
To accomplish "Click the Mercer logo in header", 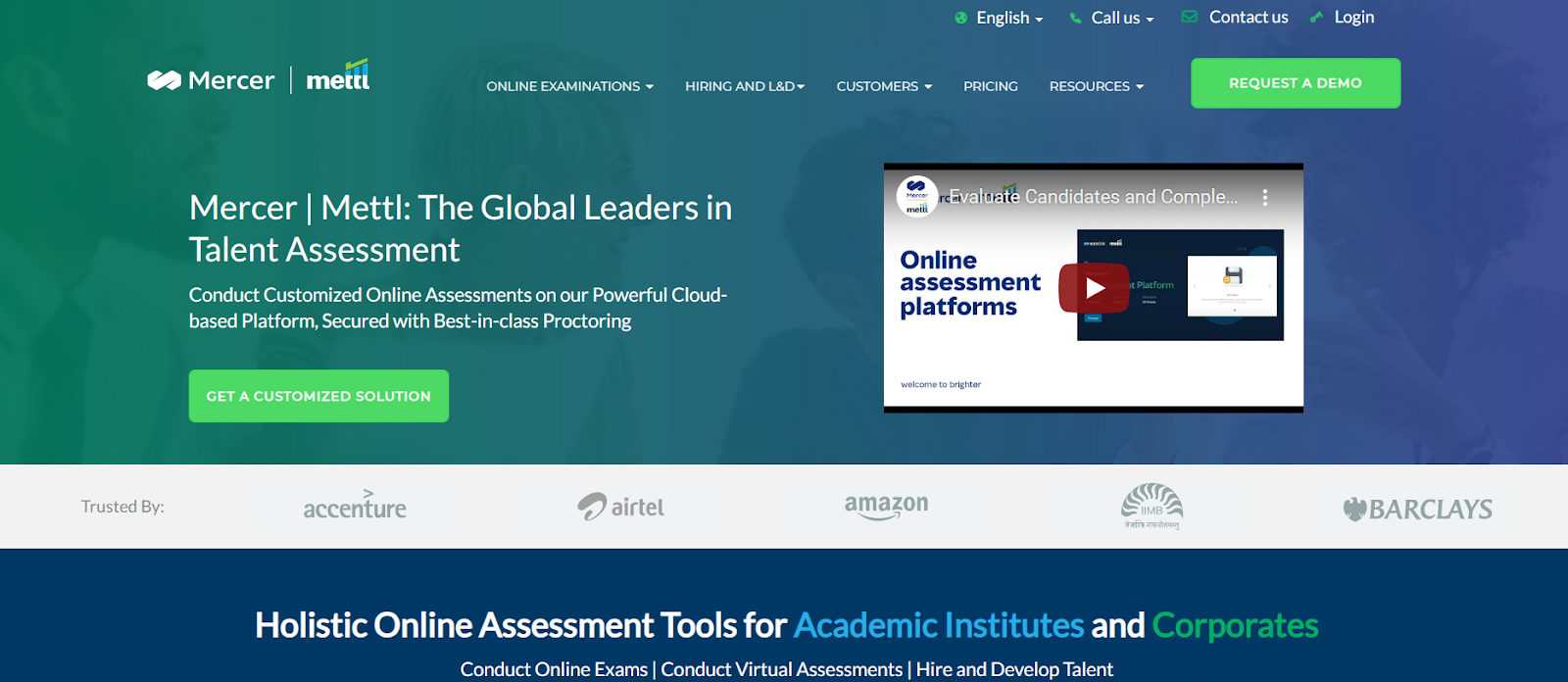I will [211, 80].
